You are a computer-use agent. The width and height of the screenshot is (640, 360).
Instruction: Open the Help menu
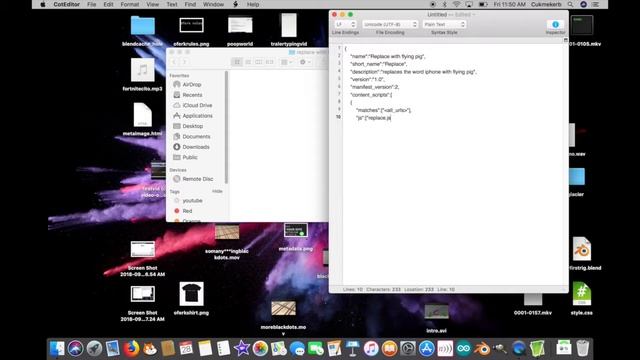click(253, 4)
